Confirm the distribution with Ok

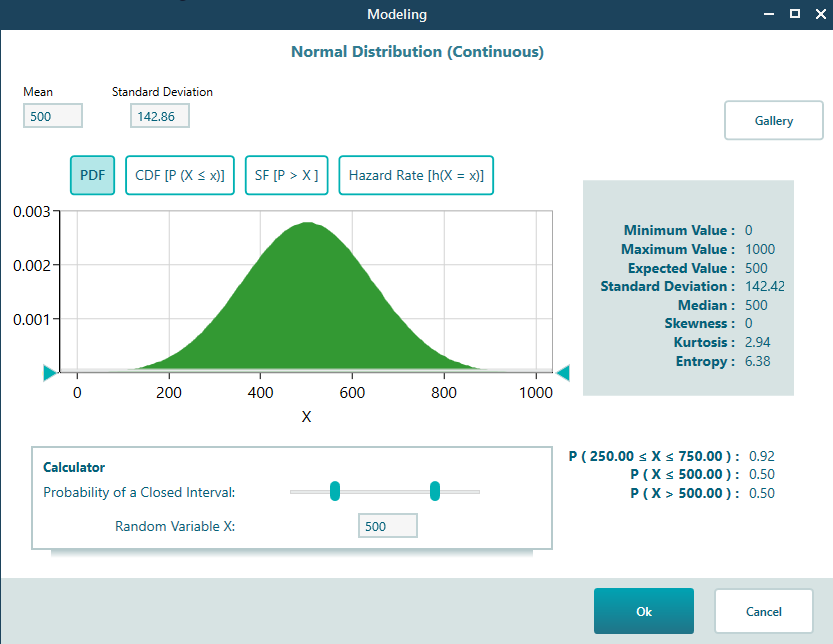(x=643, y=611)
